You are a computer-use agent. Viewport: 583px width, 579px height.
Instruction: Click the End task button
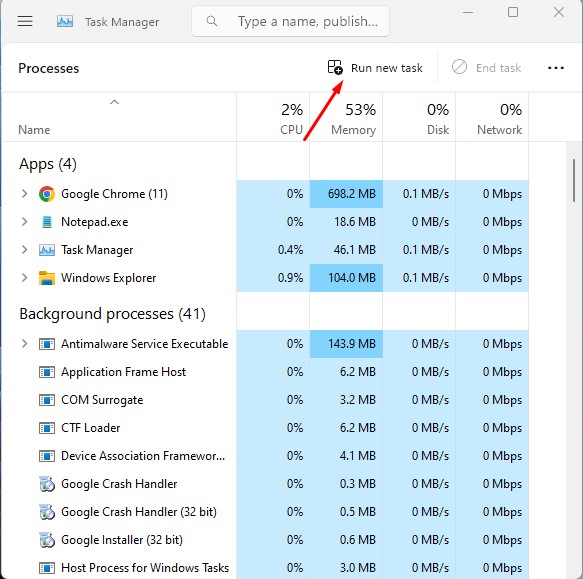486,68
